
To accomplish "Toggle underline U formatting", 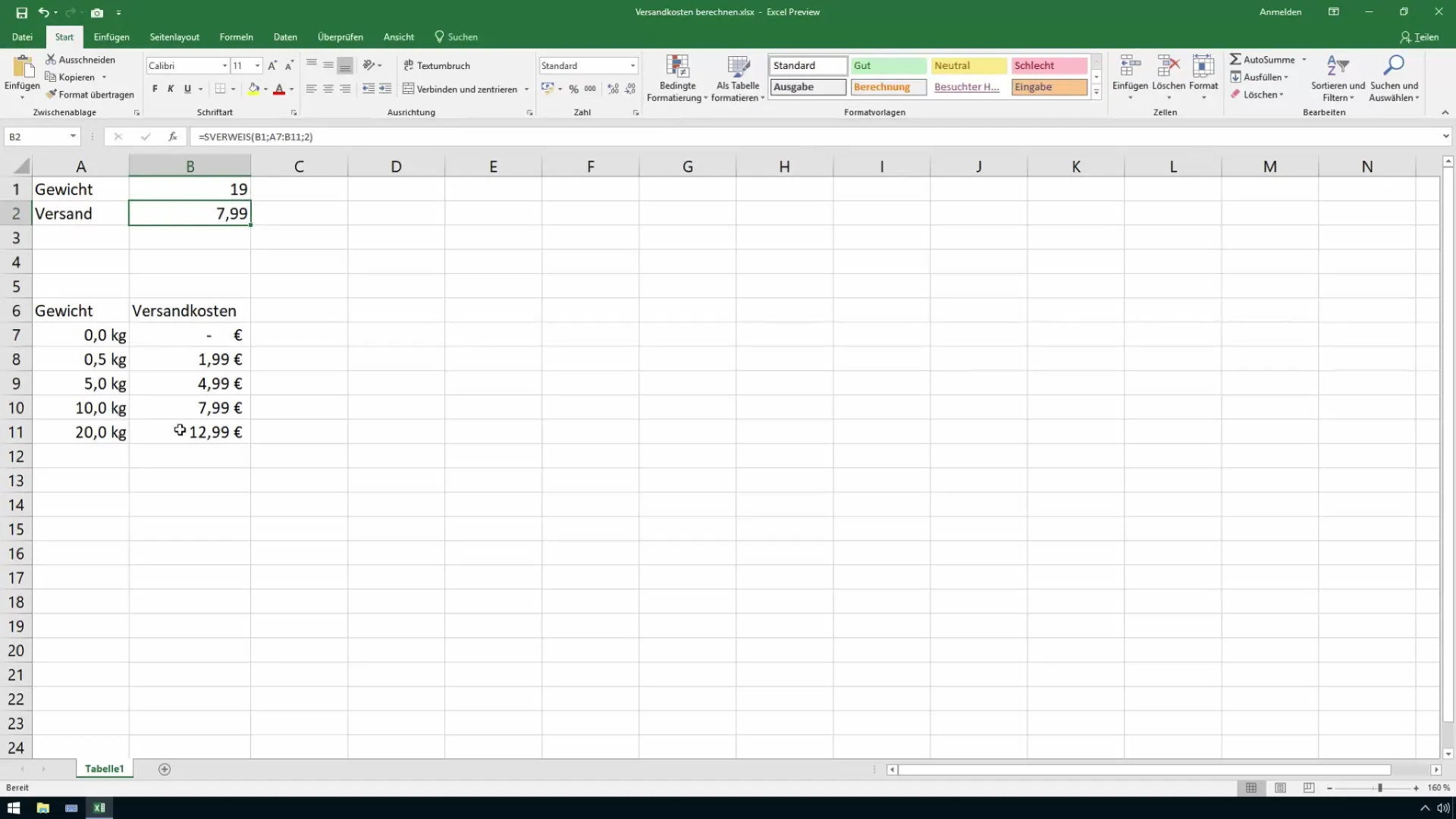I will pyautogui.click(x=187, y=89).
